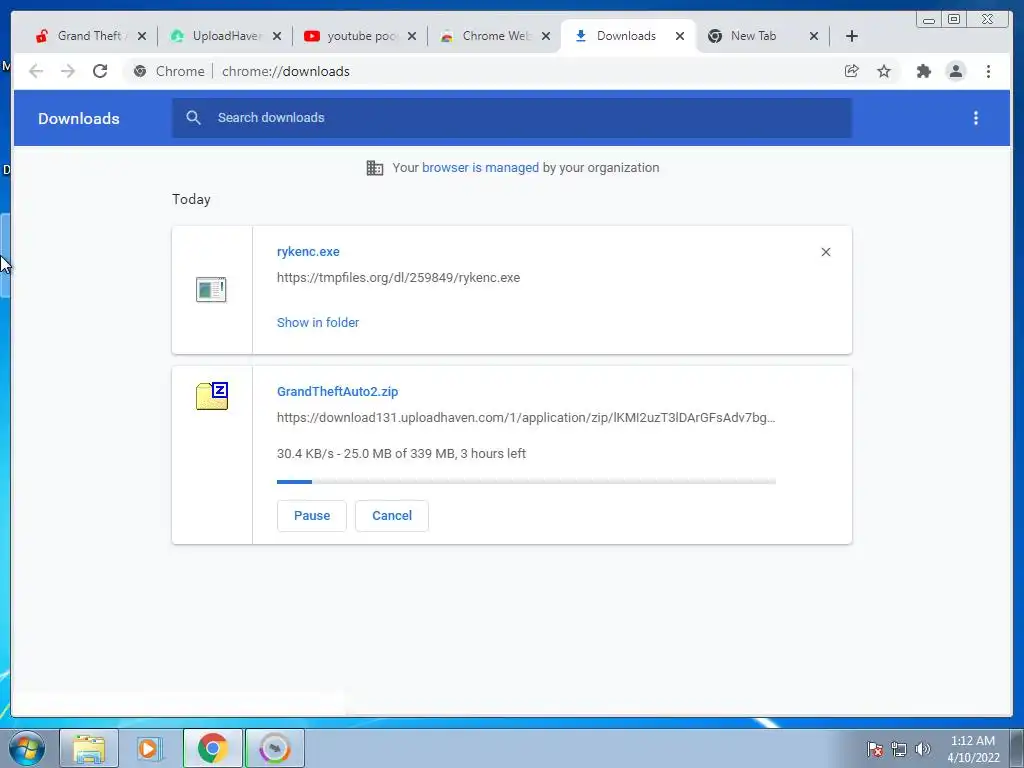
Task: Open the volume speaker tray icon
Action: 922,749
